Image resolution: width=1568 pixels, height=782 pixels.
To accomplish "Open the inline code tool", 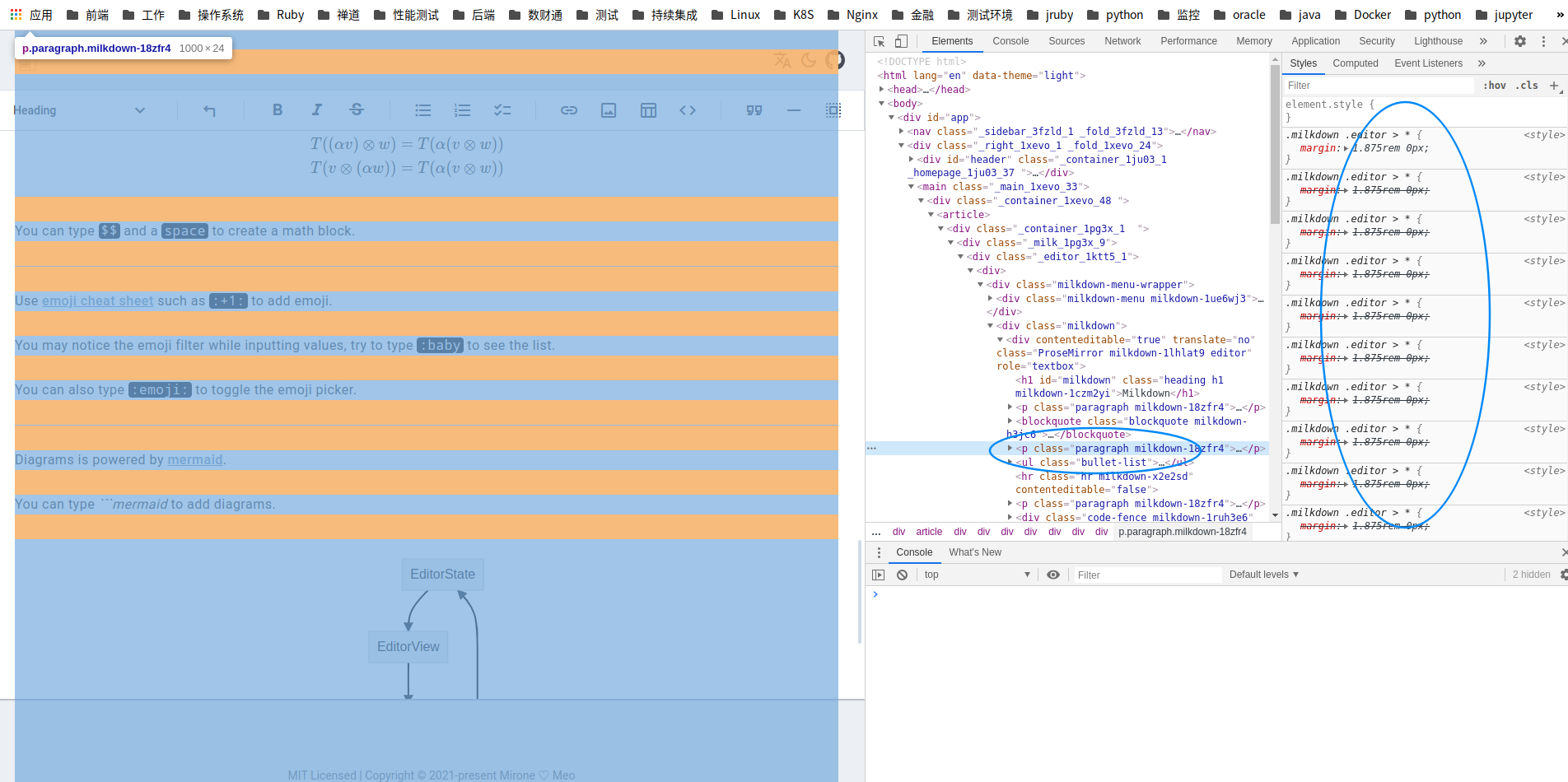I will point(688,109).
